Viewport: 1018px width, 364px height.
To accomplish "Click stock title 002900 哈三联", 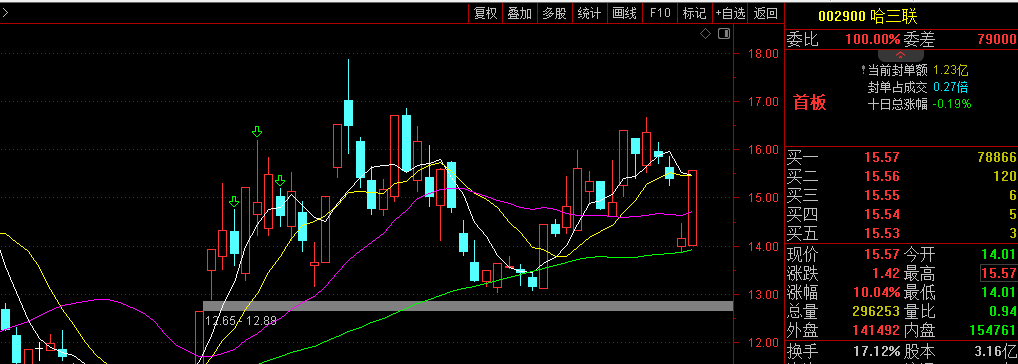I will (x=867, y=17).
